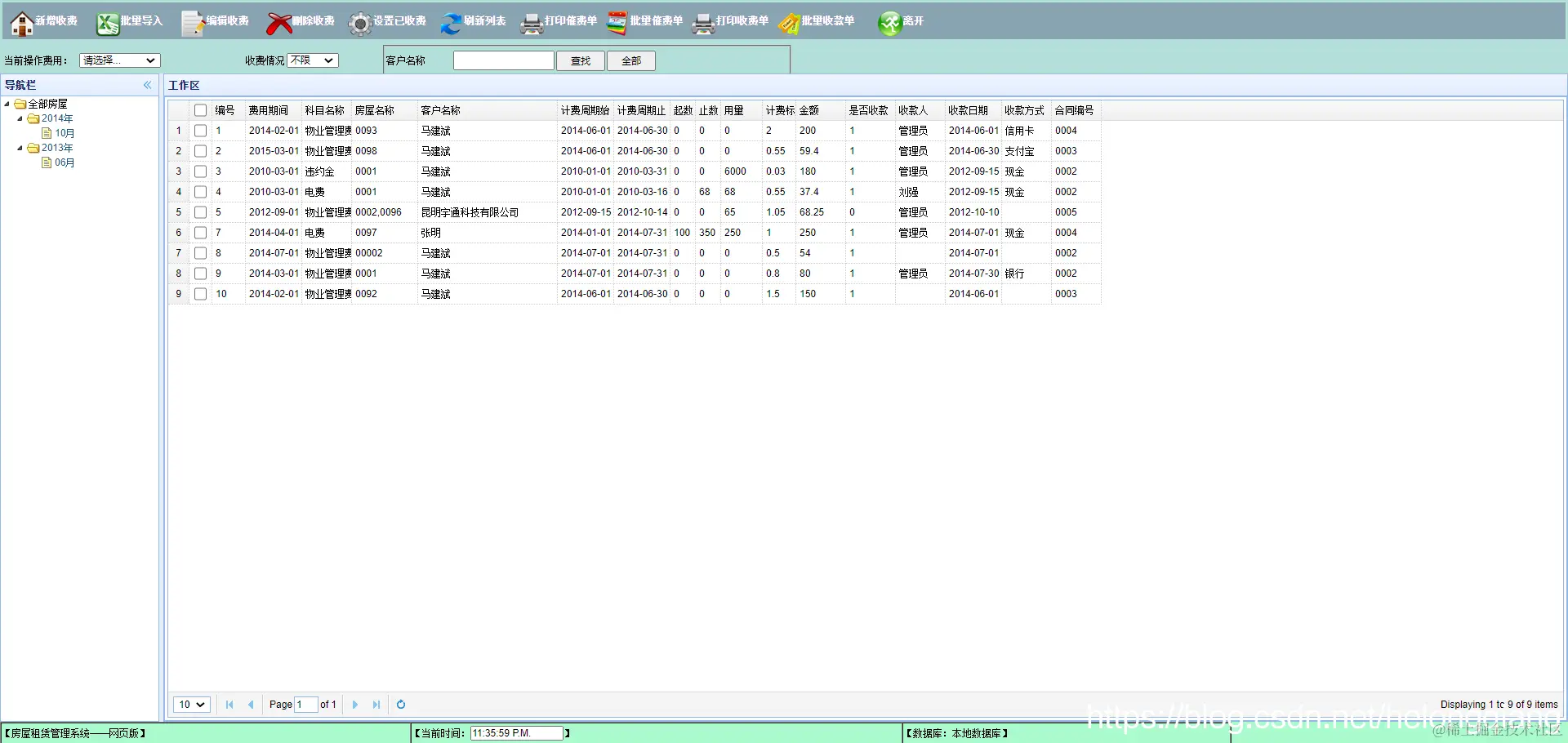
Task: Check row 6 checkbox for 张明
Action: pos(200,233)
